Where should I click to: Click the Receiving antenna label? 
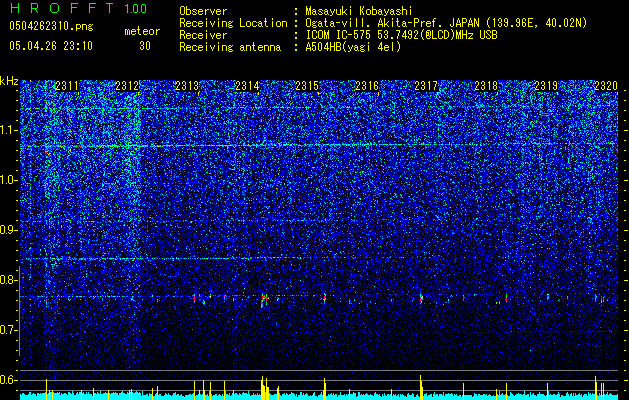230,47
